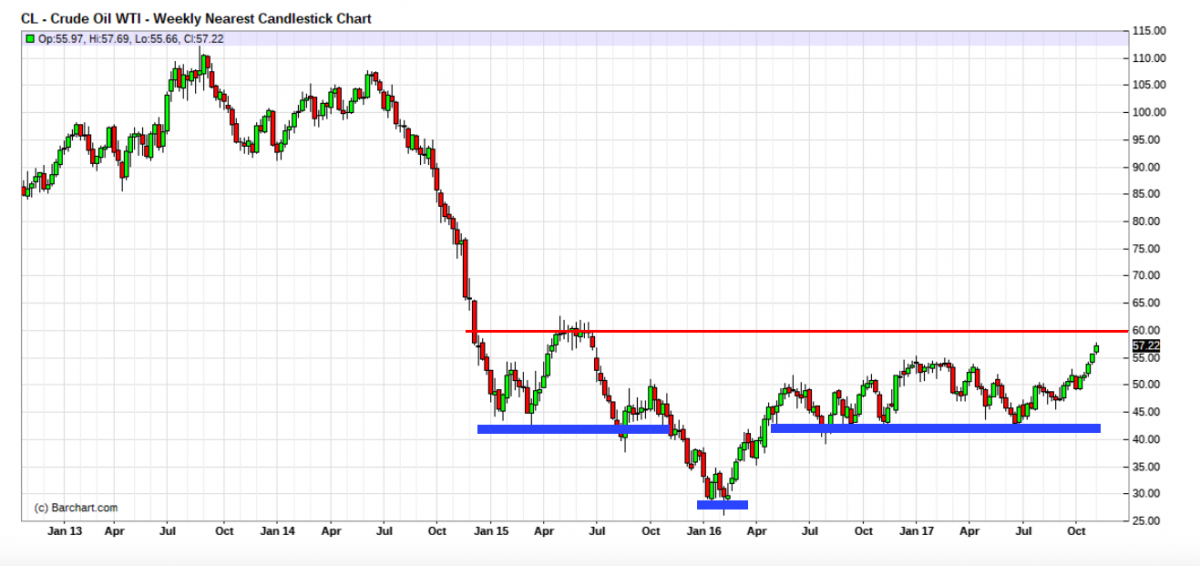The image size is (1200, 566).
Task: Click the 'Jan 14' date axis label
Action: pyautogui.click(x=277, y=532)
